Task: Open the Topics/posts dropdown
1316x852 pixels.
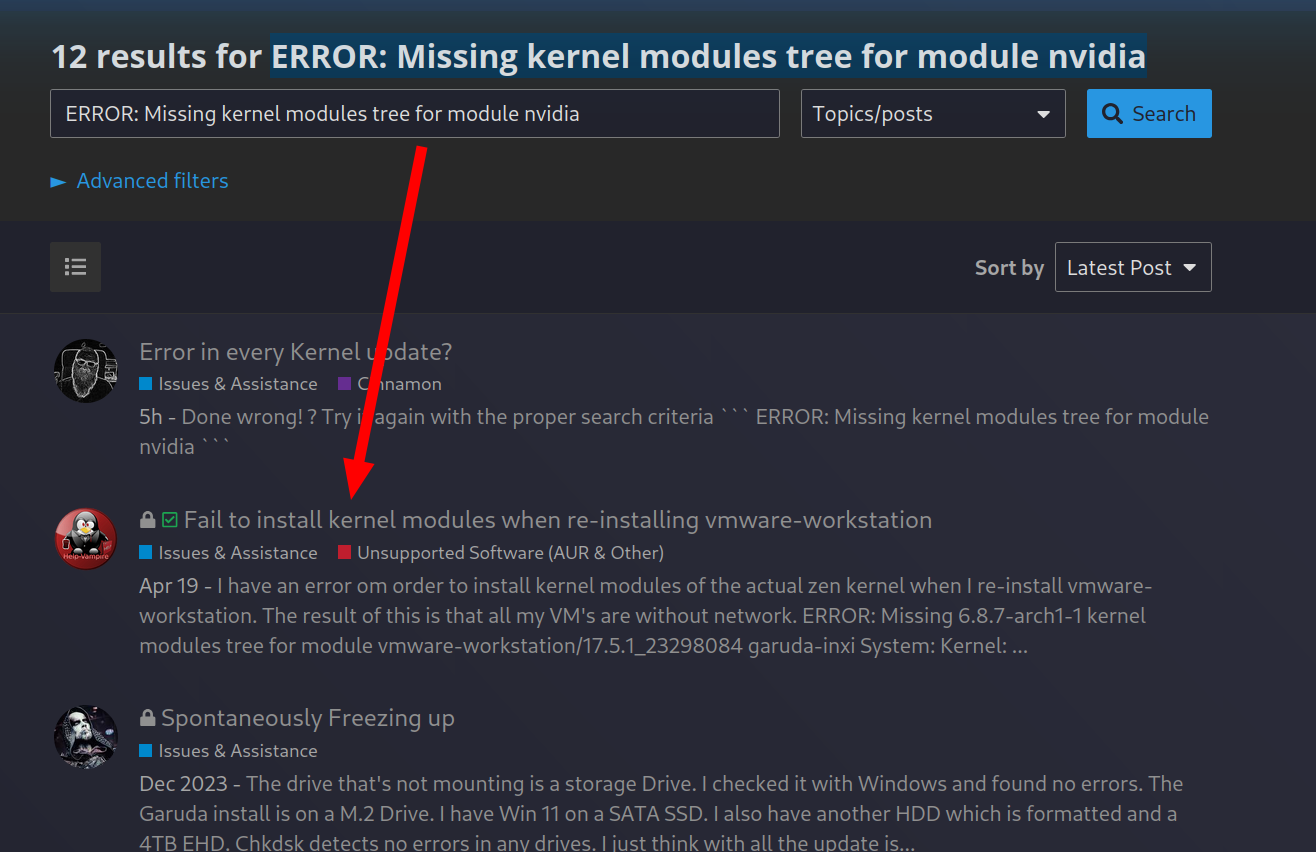Action: point(933,113)
